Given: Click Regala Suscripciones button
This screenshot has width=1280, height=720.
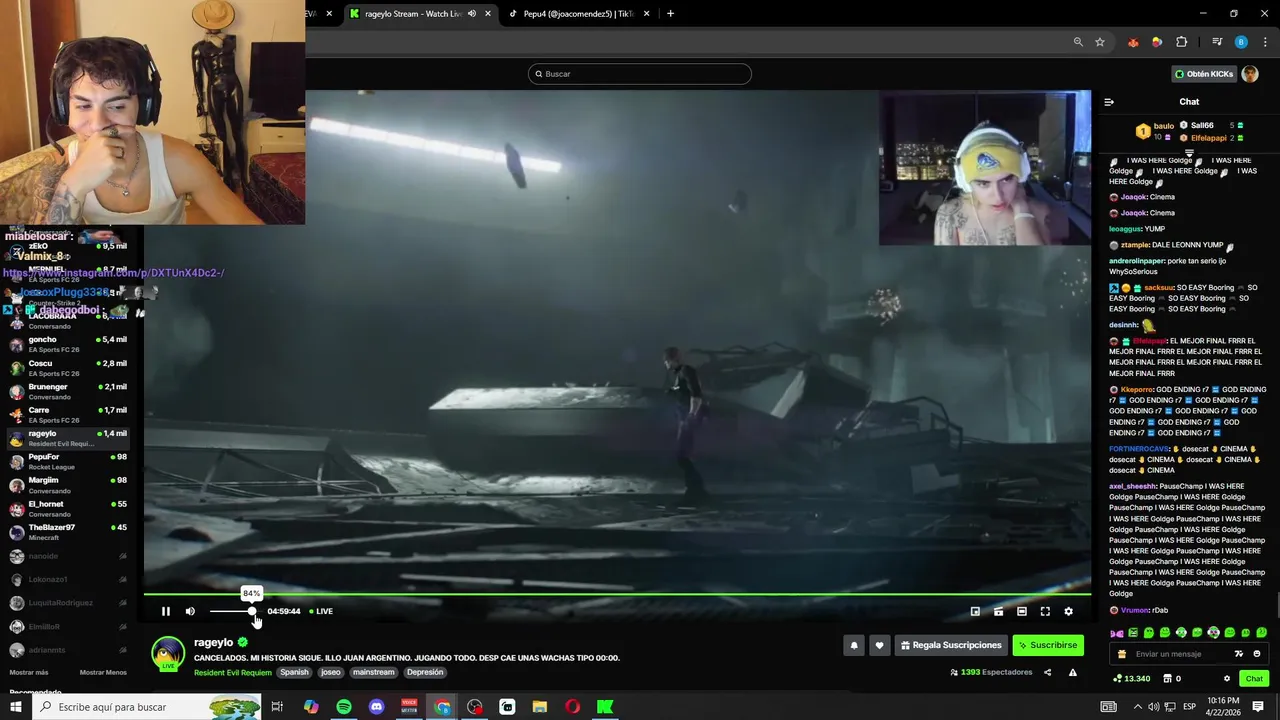Looking at the screenshot, I should [951, 645].
